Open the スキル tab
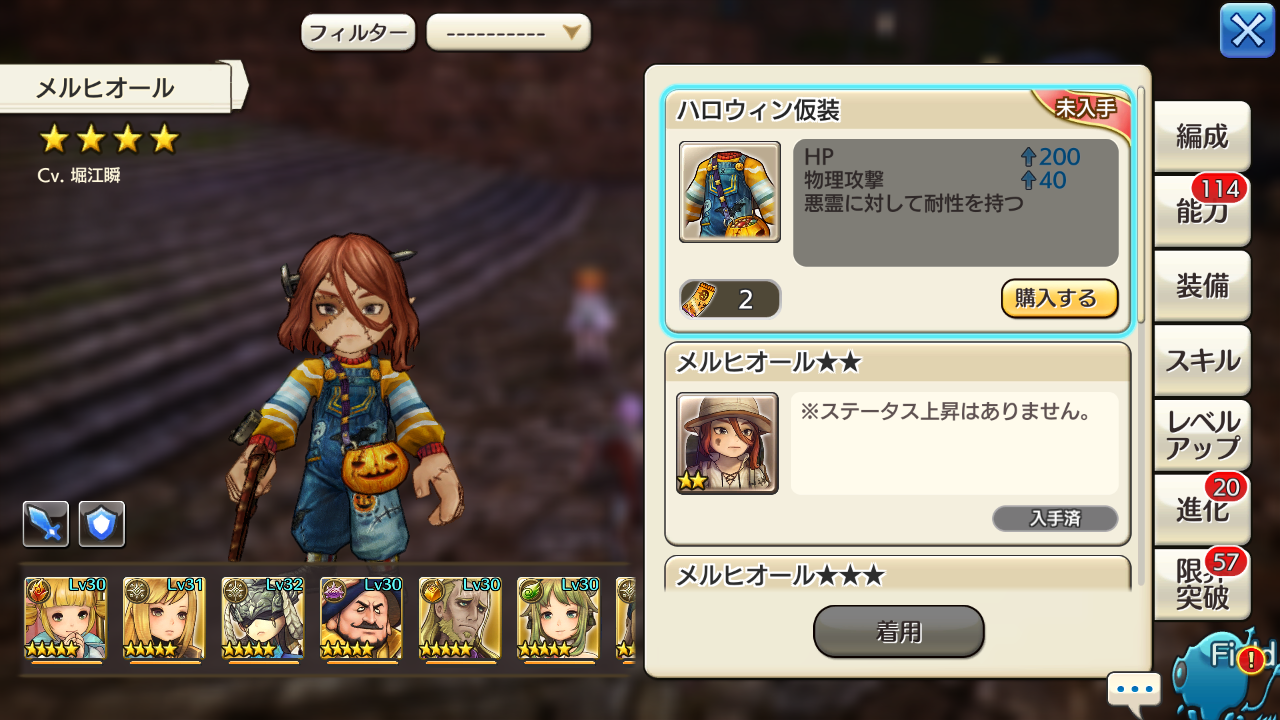The width and height of the screenshot is (1280, 720). 1202,360
